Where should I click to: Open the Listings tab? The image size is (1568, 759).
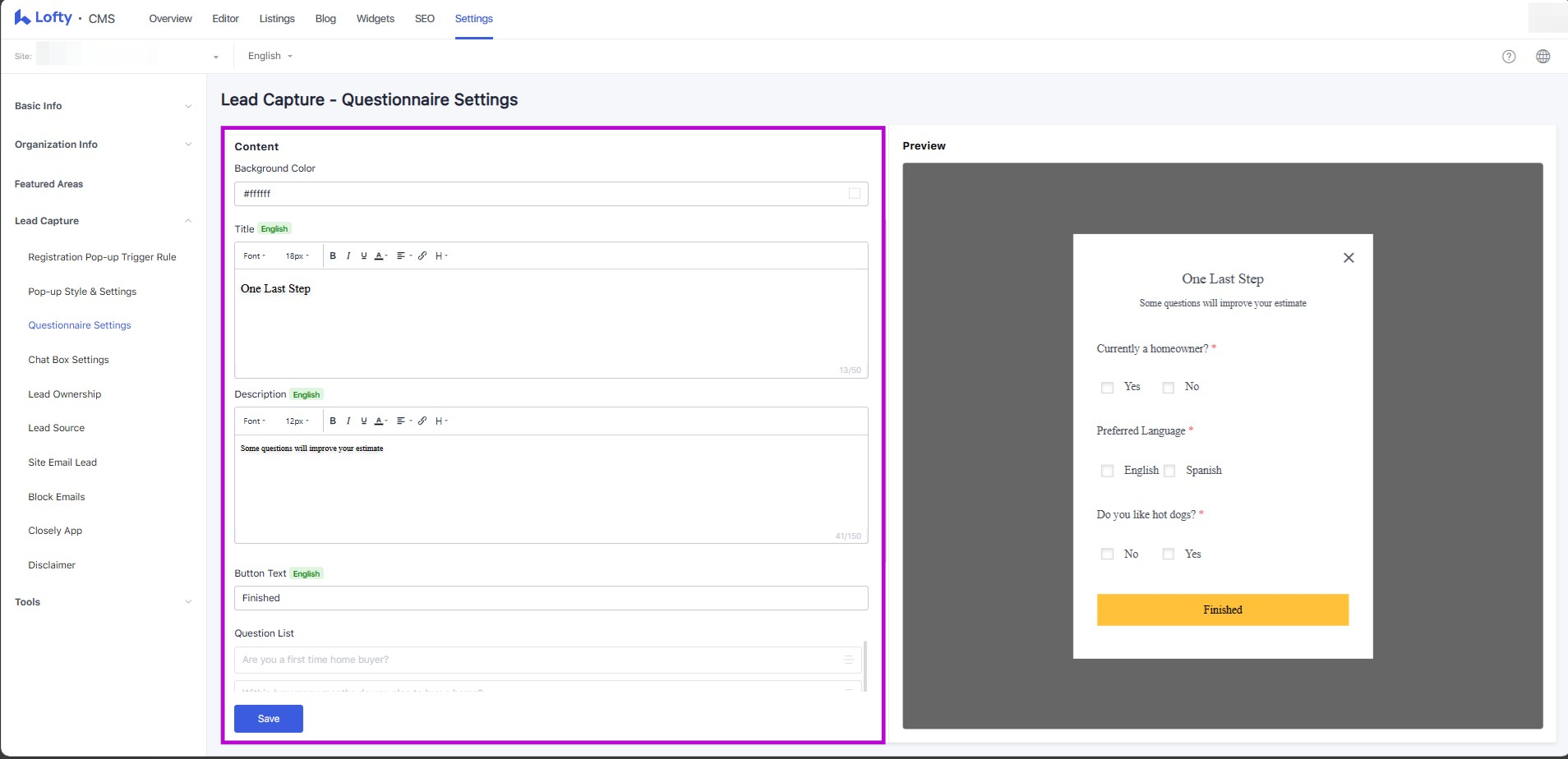coord(277,19)
